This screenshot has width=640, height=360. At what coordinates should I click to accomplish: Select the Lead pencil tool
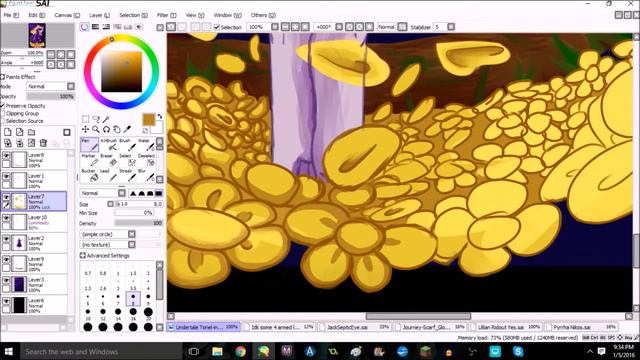108,176
